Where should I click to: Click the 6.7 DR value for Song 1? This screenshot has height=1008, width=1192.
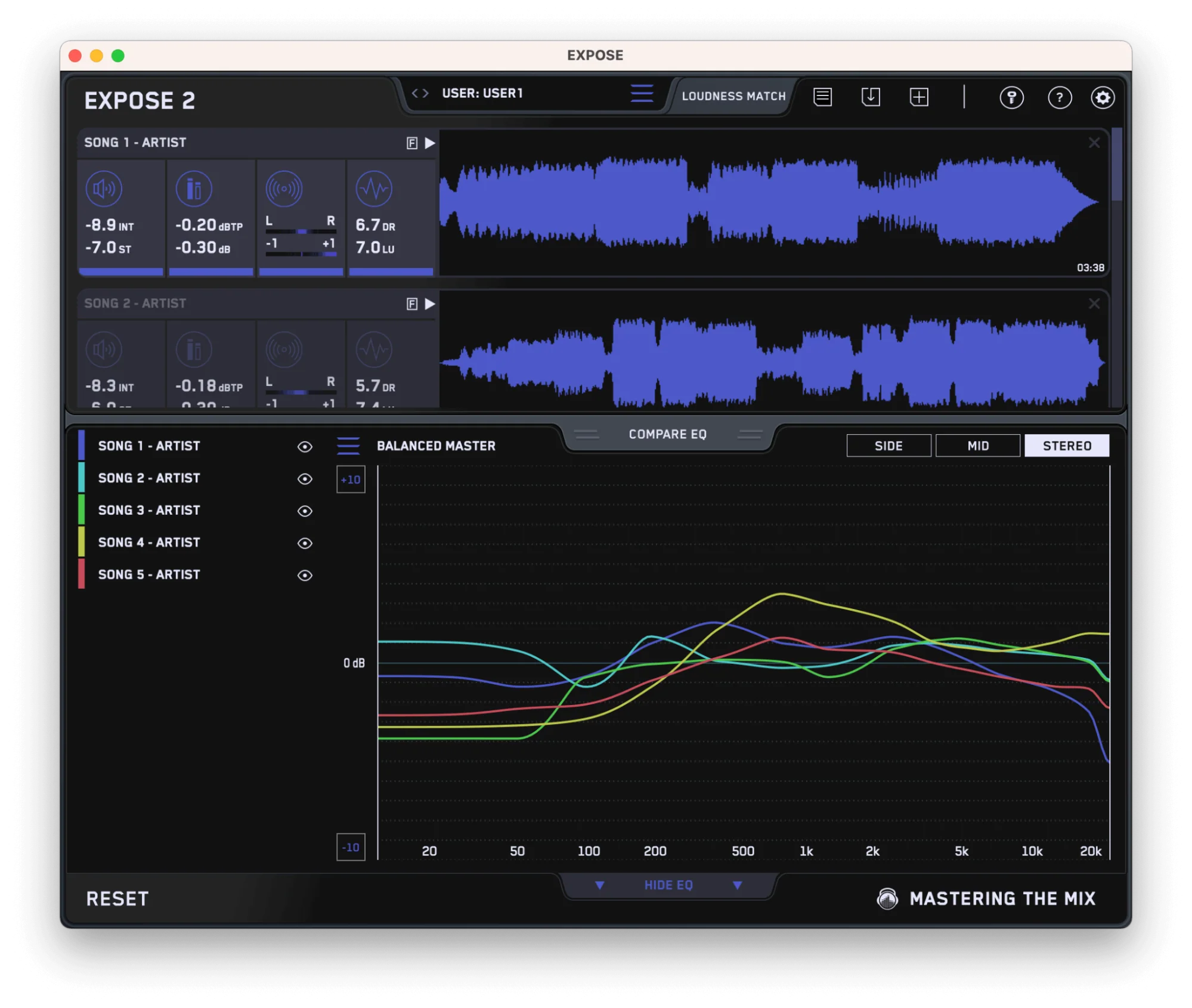(375, 225)
